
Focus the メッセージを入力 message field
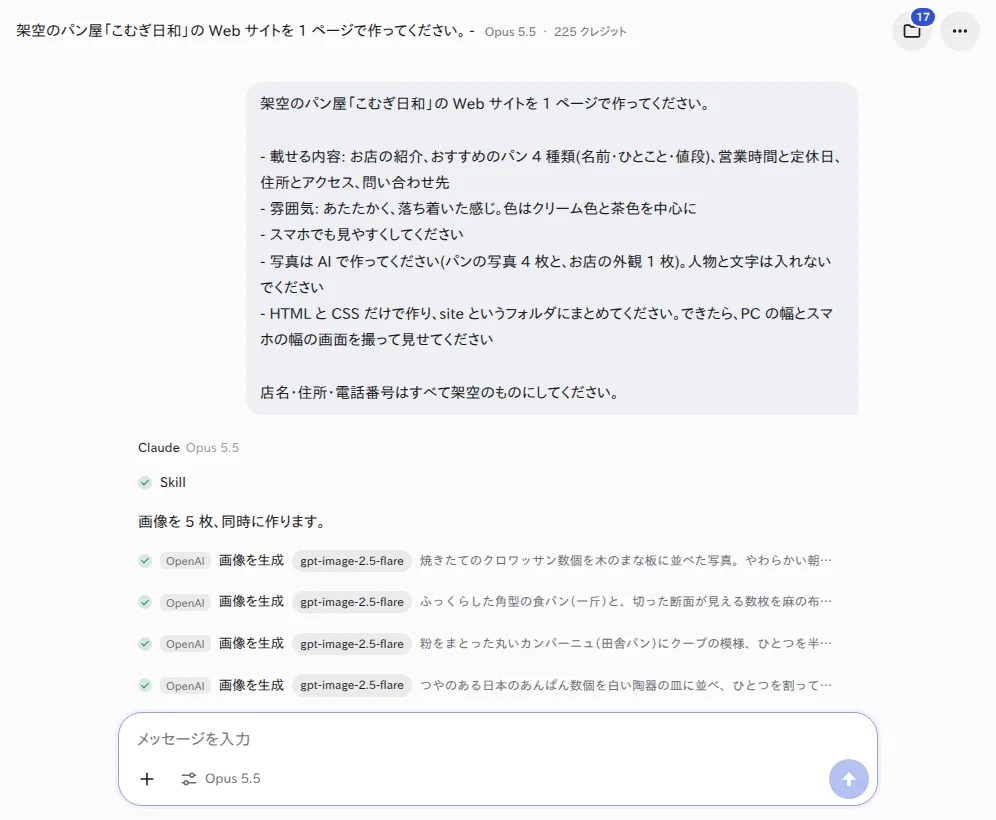(497, 739)
